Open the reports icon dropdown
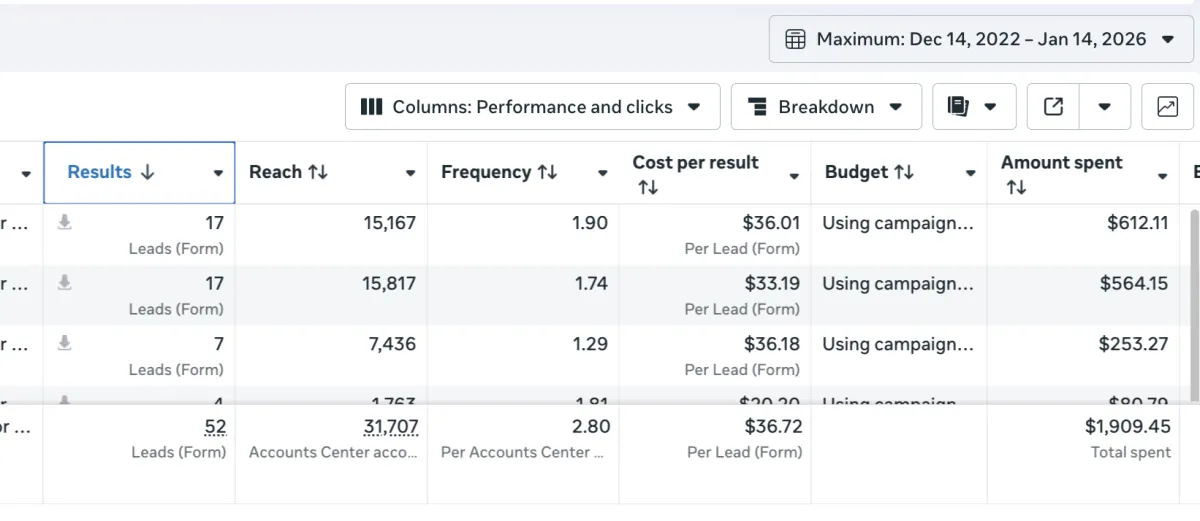Image resolution: width=1200 pixels, height=521 pixels. click(x=973, y=107)
